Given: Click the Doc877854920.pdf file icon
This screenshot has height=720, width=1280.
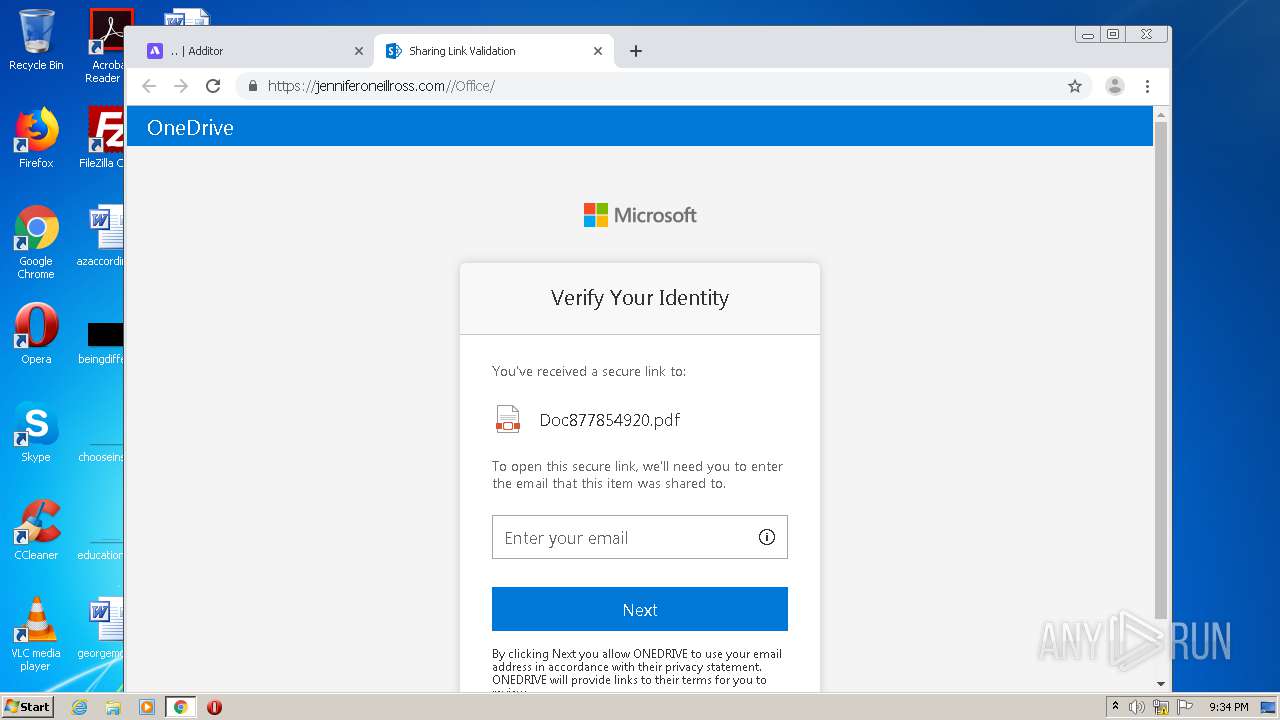Looking at the screenshot, I should pyautogui.click(x=508, y=419).
